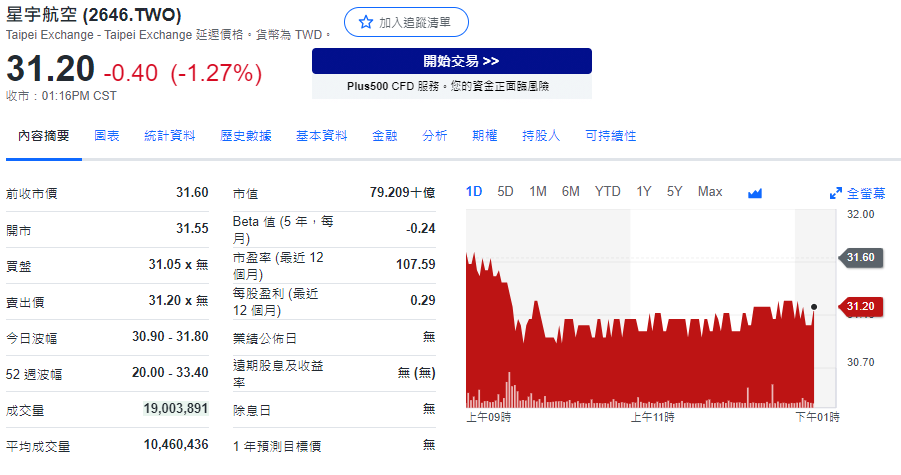Switch chart range to 5Y
This screenshot has height=475, width=901.
point(675,192)
